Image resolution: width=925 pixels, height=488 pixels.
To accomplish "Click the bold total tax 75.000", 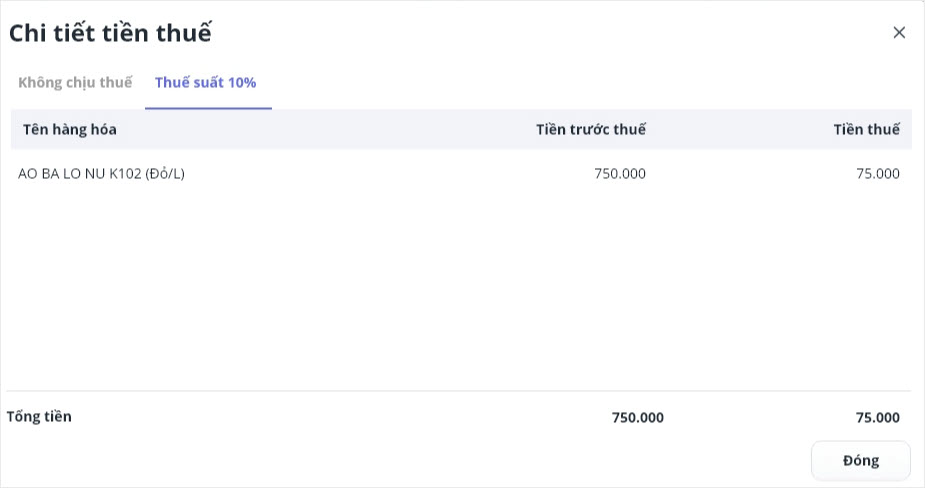I will coord(877,417).
